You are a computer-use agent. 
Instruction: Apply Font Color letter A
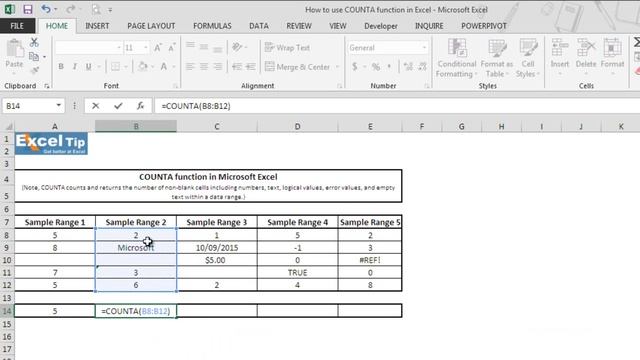coord(164,67)
